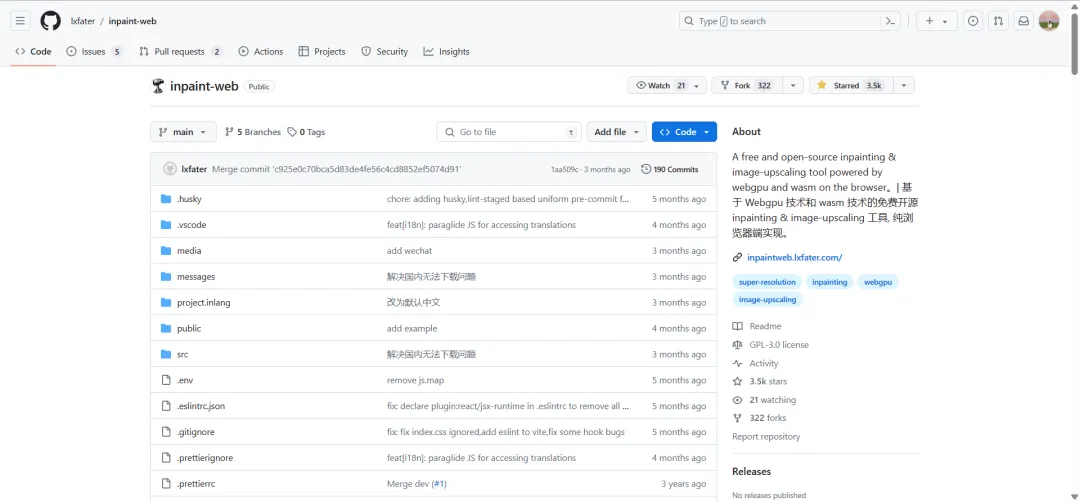Image resolution: width=1080 pixels, height=502 pixels.
Task: Open the green Code dropdown button
Action: click(684, 132)
